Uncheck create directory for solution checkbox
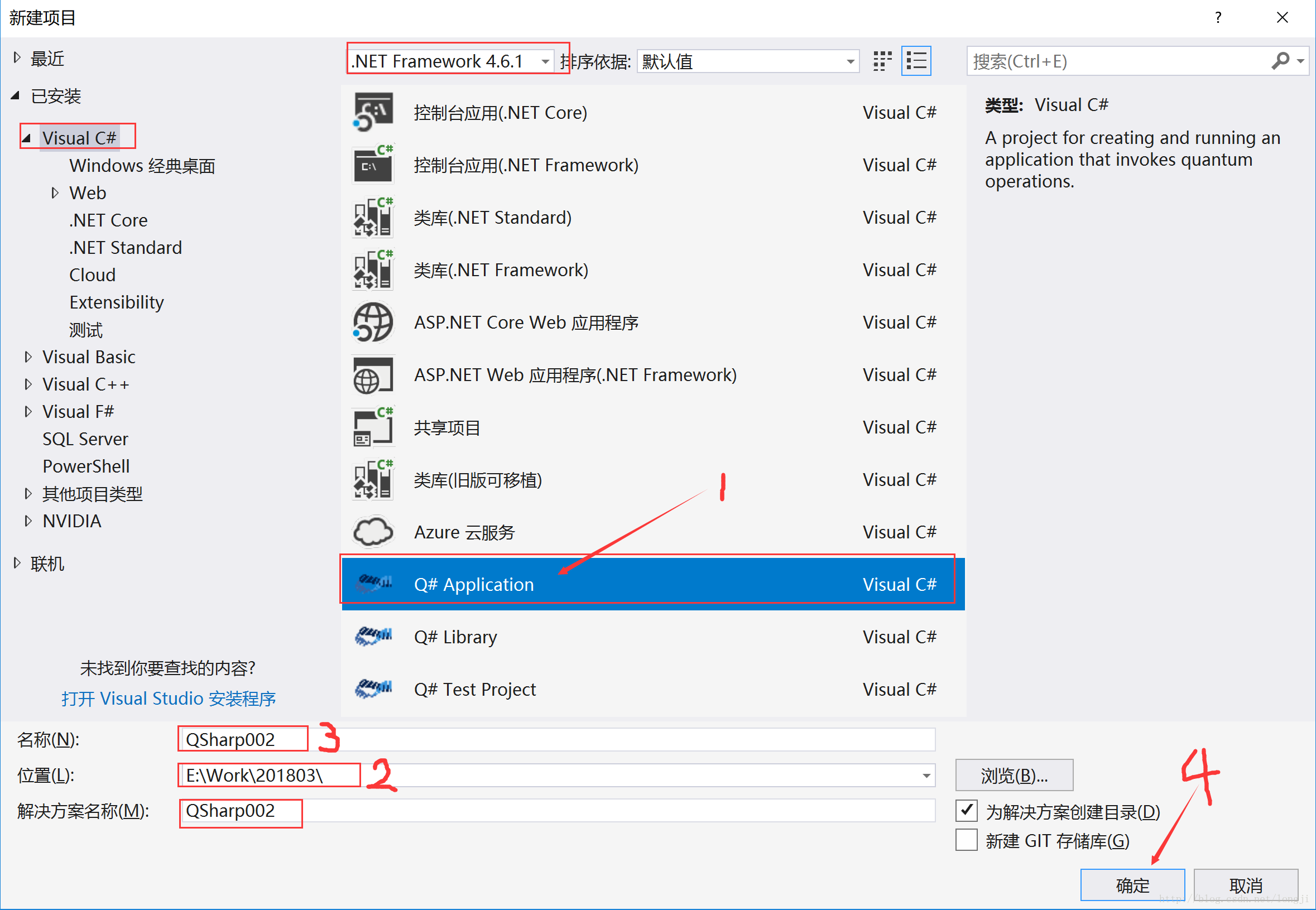Image resolution: width=1316 pixels, height=910 pixels. coord(967,811)
